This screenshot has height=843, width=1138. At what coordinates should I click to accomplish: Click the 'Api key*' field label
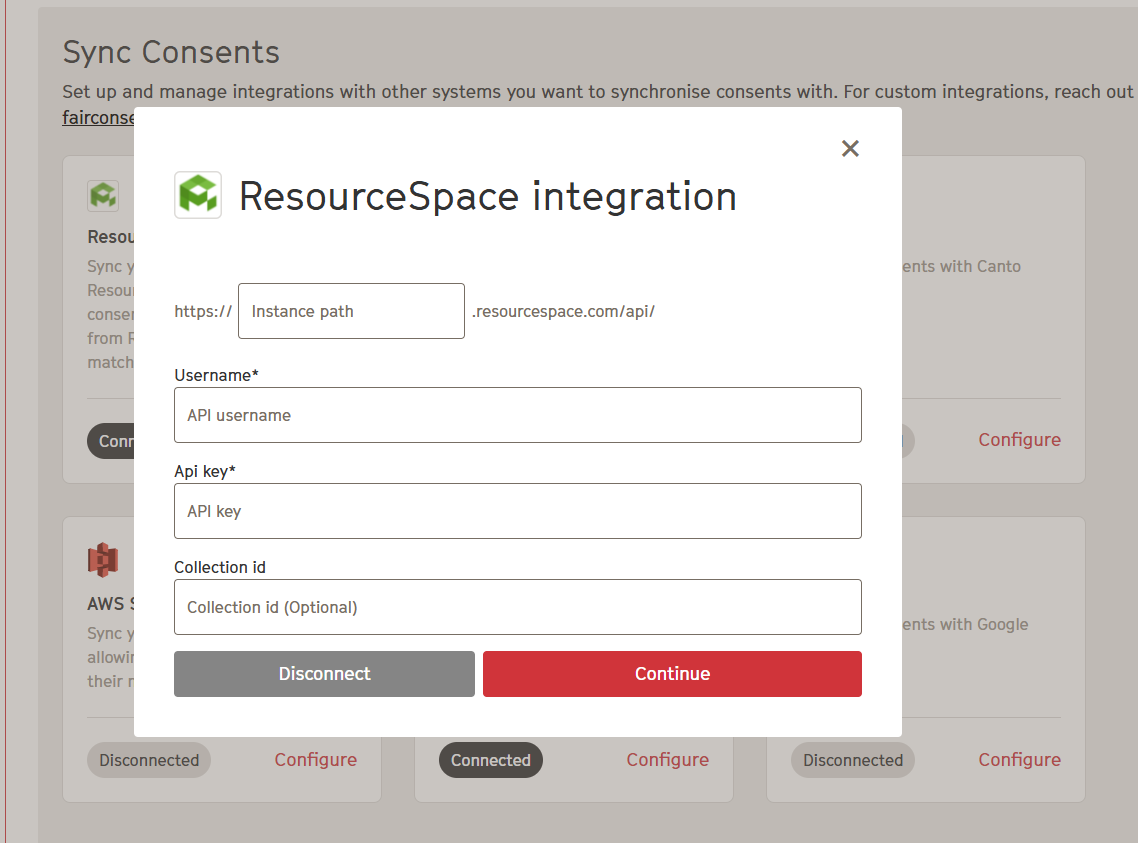coord(205,471)
